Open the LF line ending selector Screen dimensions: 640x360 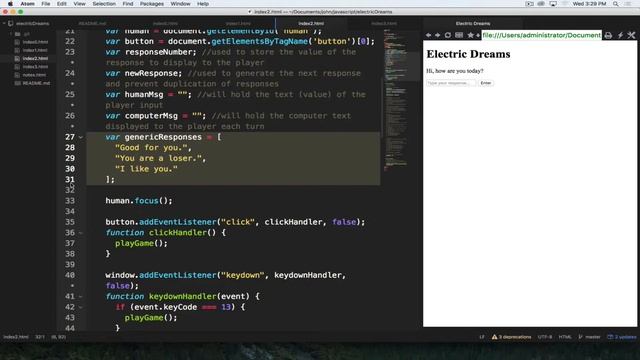[x=482, y=337]
